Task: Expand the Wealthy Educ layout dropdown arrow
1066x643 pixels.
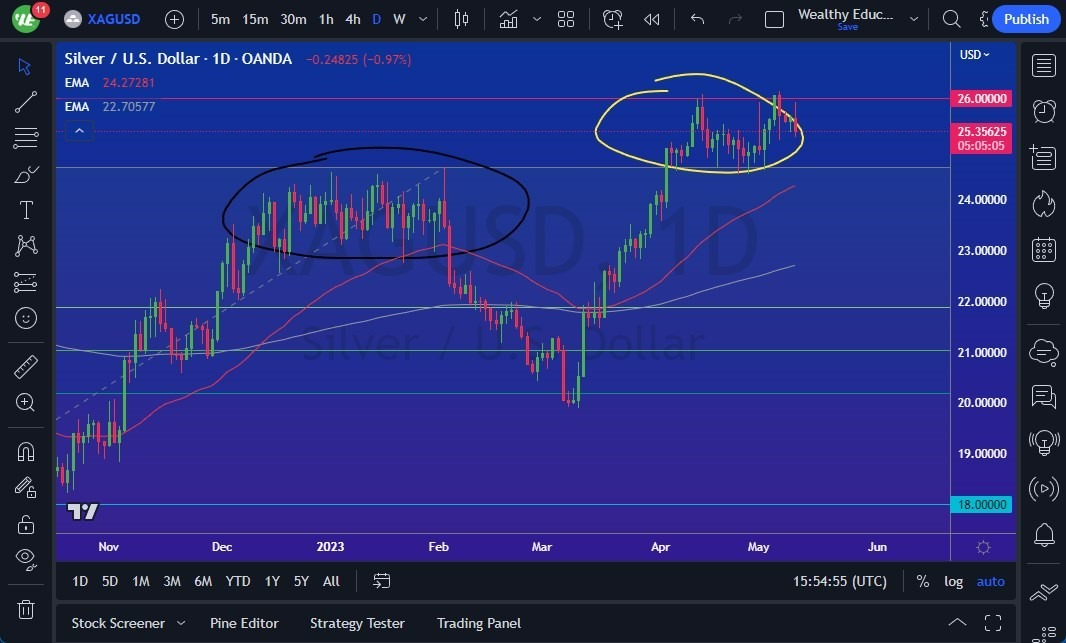Action: 914,19
